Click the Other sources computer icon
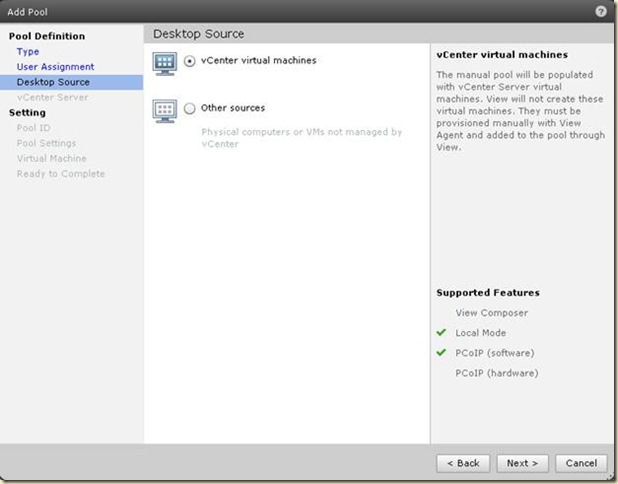The height and width of the screenshot is (484, 618). [165, 109]
